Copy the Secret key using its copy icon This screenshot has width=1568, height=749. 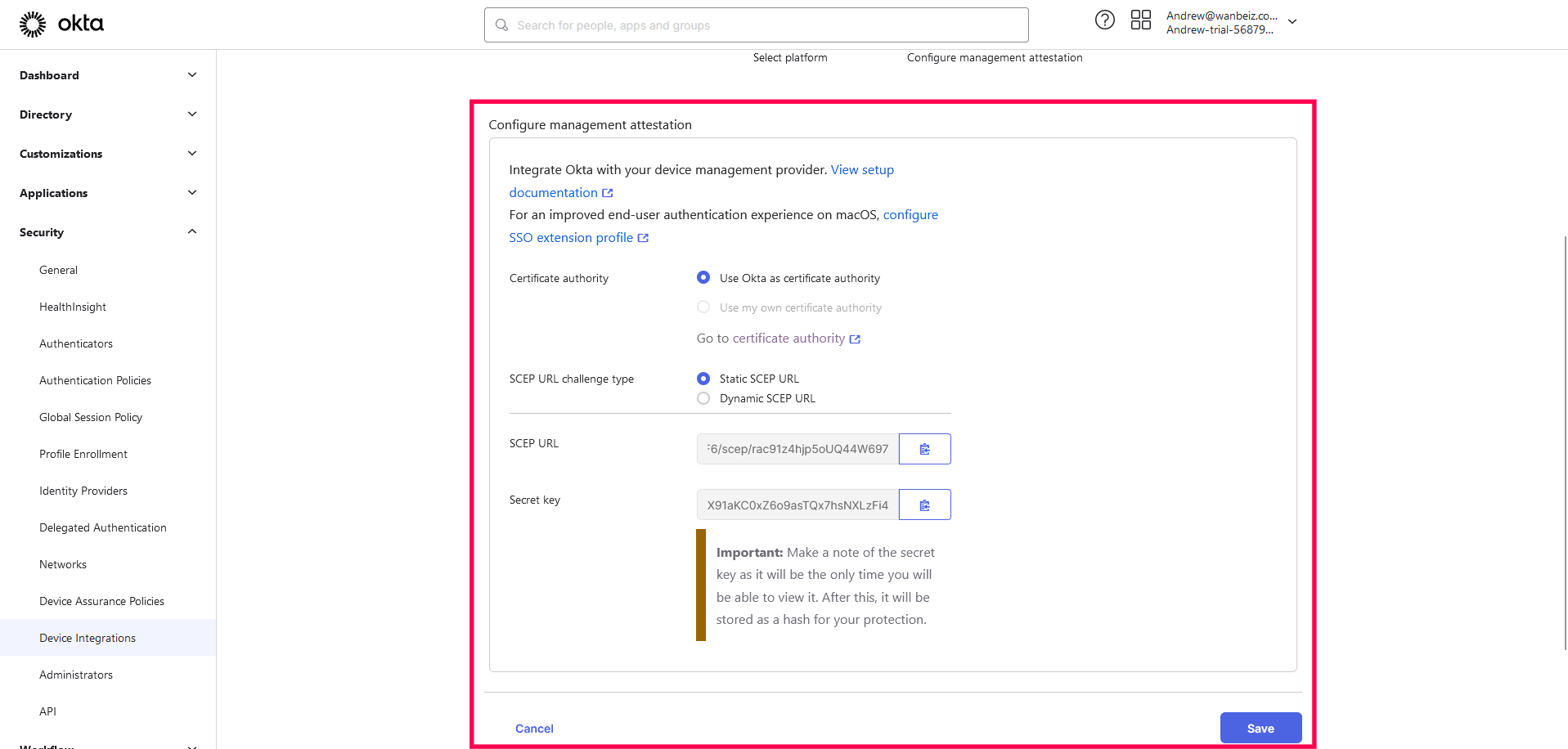pos(924,505)
